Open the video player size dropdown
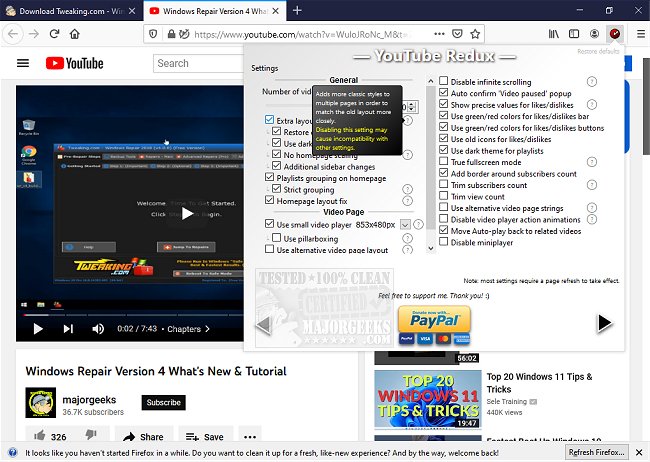Screen dimensions: 650x462 [405, 225]
